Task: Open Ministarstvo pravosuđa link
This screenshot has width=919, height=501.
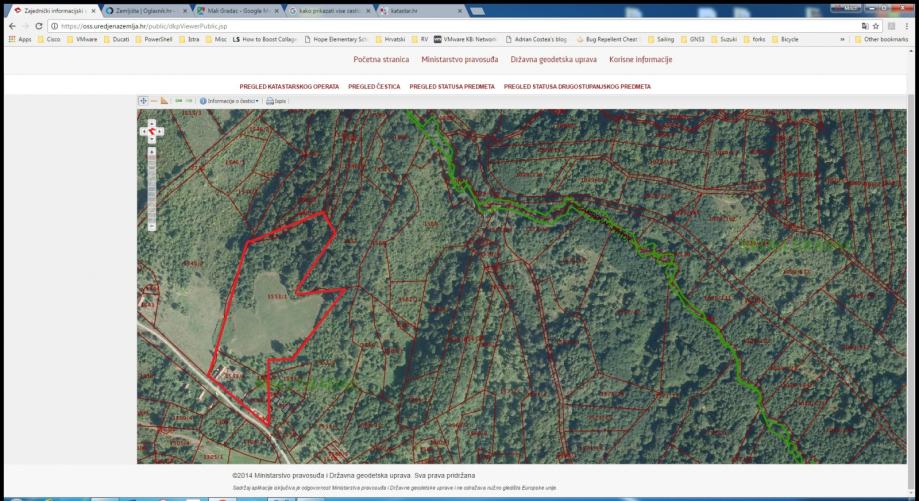Action: coord(460,59)
